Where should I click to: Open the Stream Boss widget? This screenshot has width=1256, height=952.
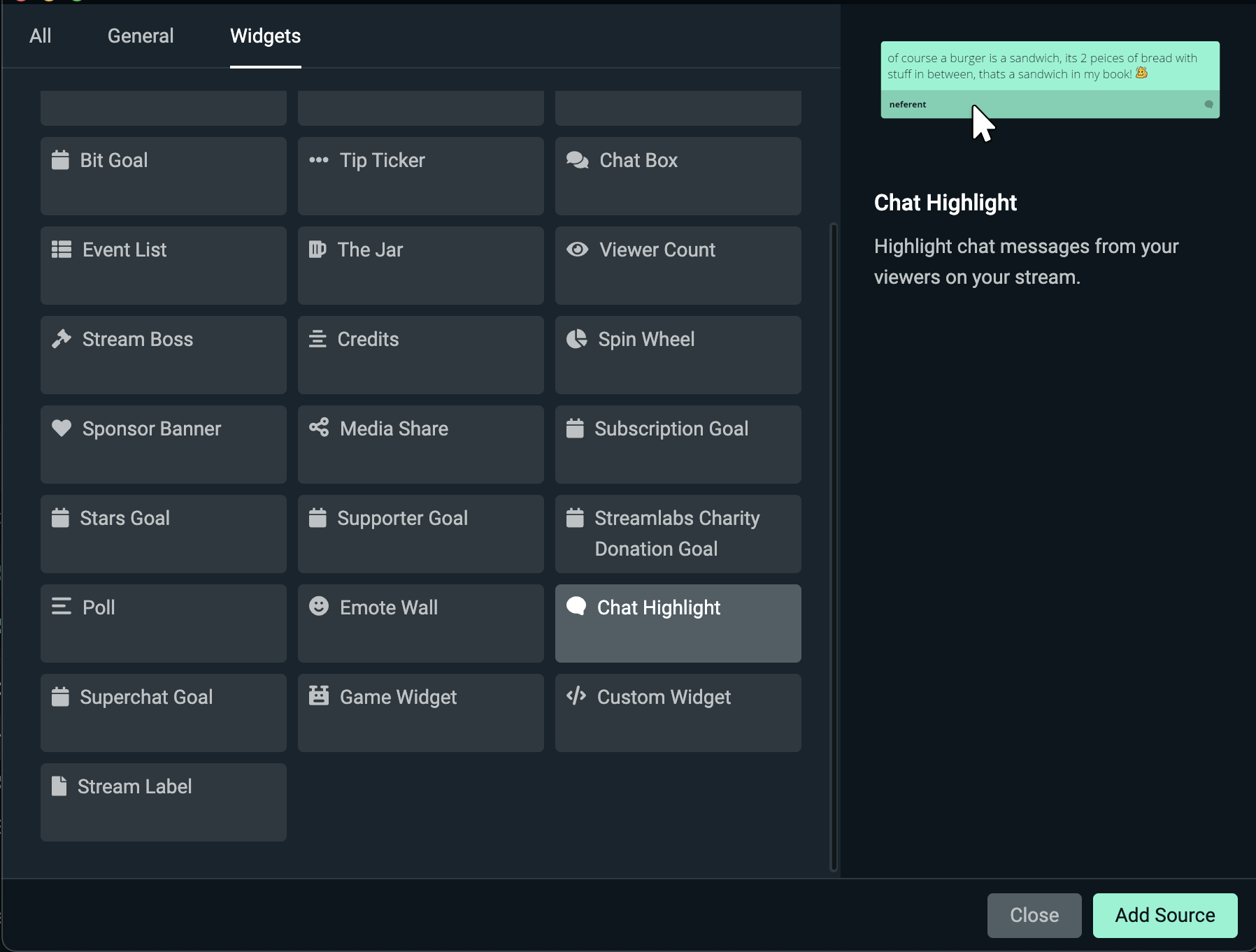tap(163, 354)
